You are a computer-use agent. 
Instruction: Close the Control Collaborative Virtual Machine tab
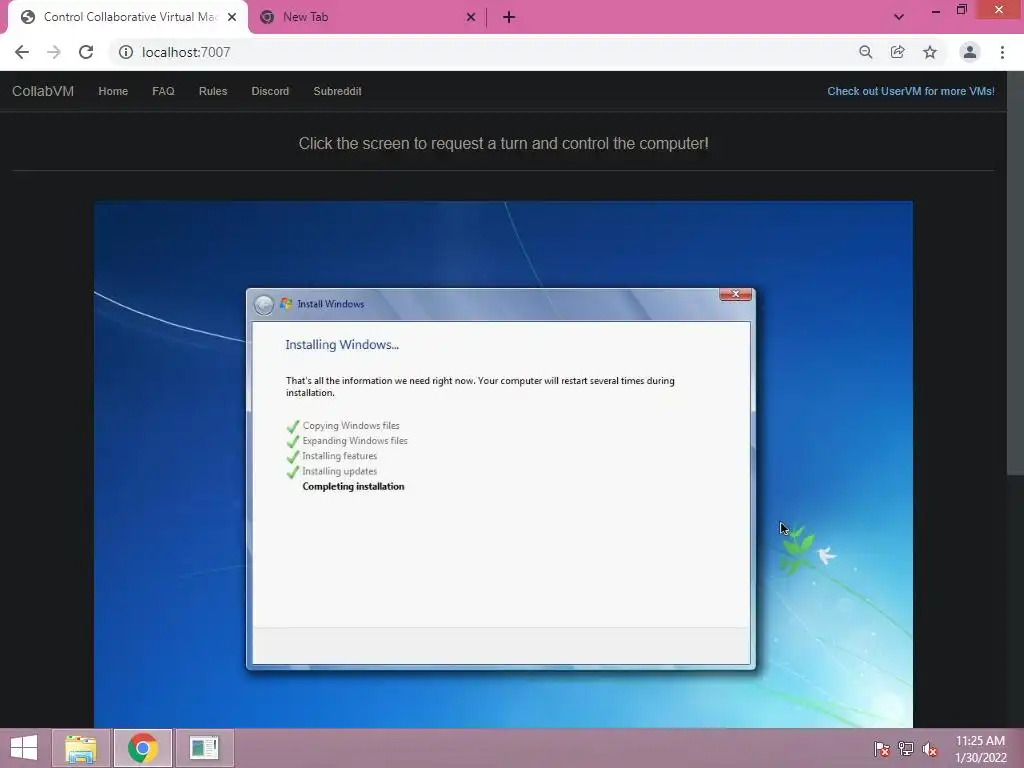point(232,17)
